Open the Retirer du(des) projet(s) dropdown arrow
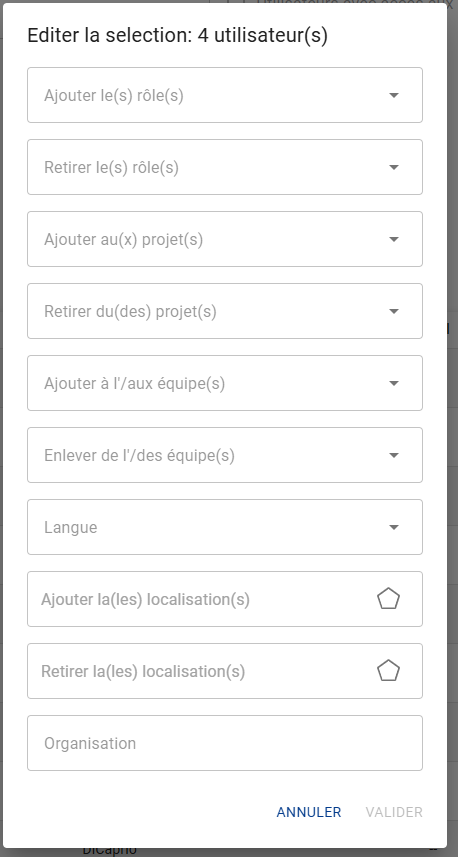The width and height of the screenshot is (458, 857). (x=394, y=311)
